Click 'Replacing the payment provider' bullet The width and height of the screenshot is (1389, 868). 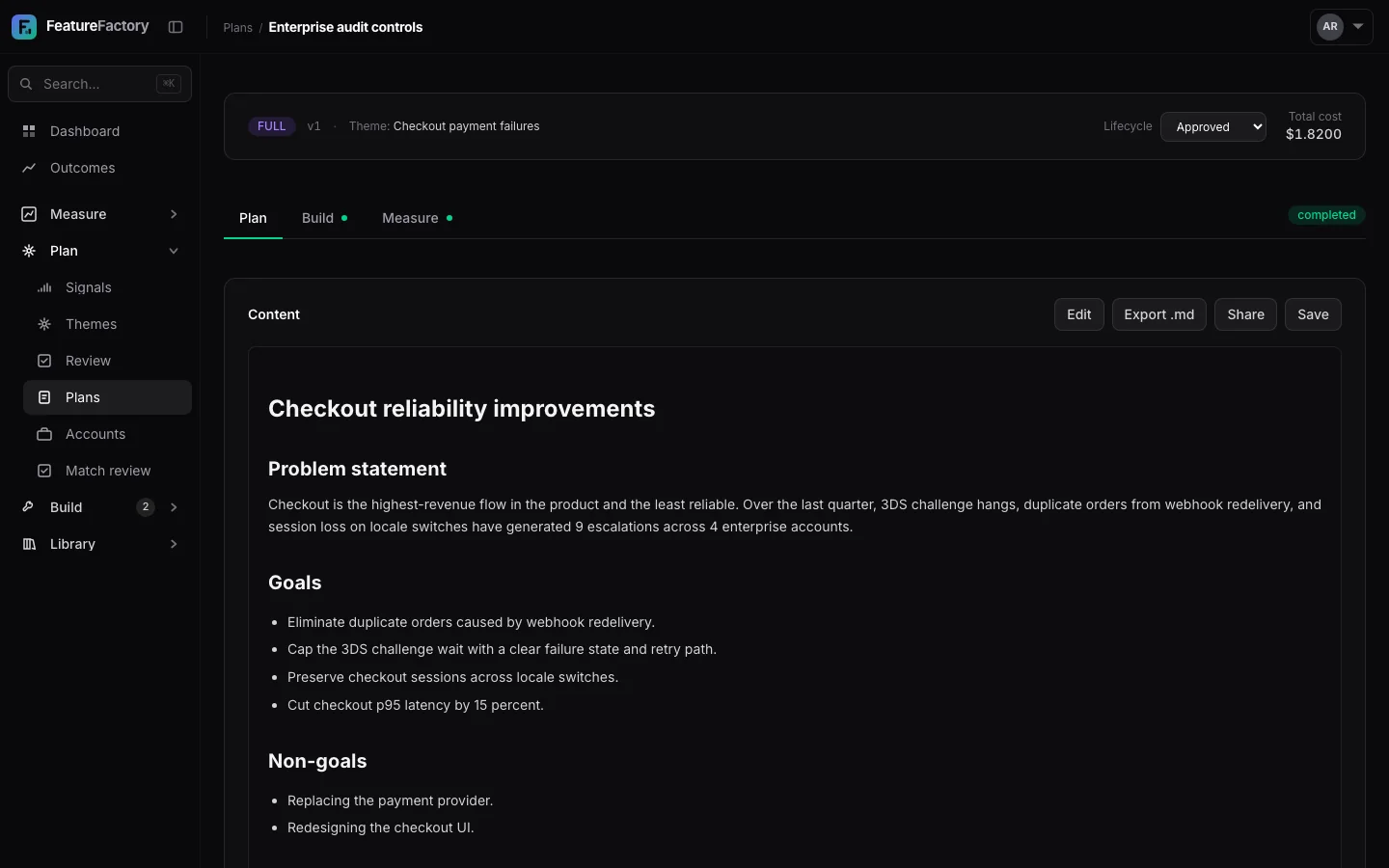390,800
